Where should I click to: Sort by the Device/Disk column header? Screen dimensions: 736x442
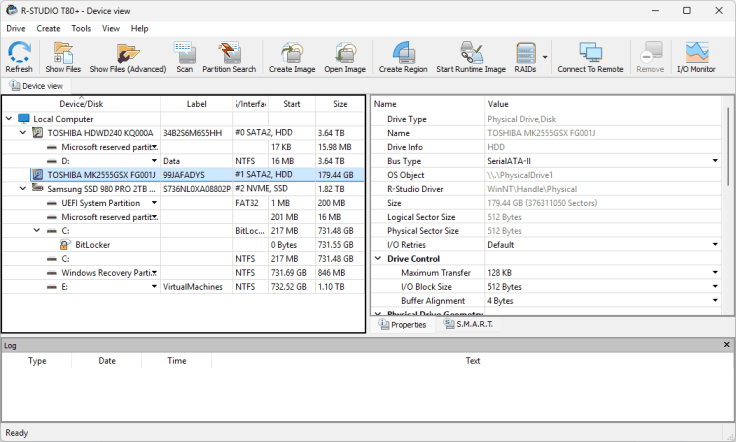(x=81, y=104)
